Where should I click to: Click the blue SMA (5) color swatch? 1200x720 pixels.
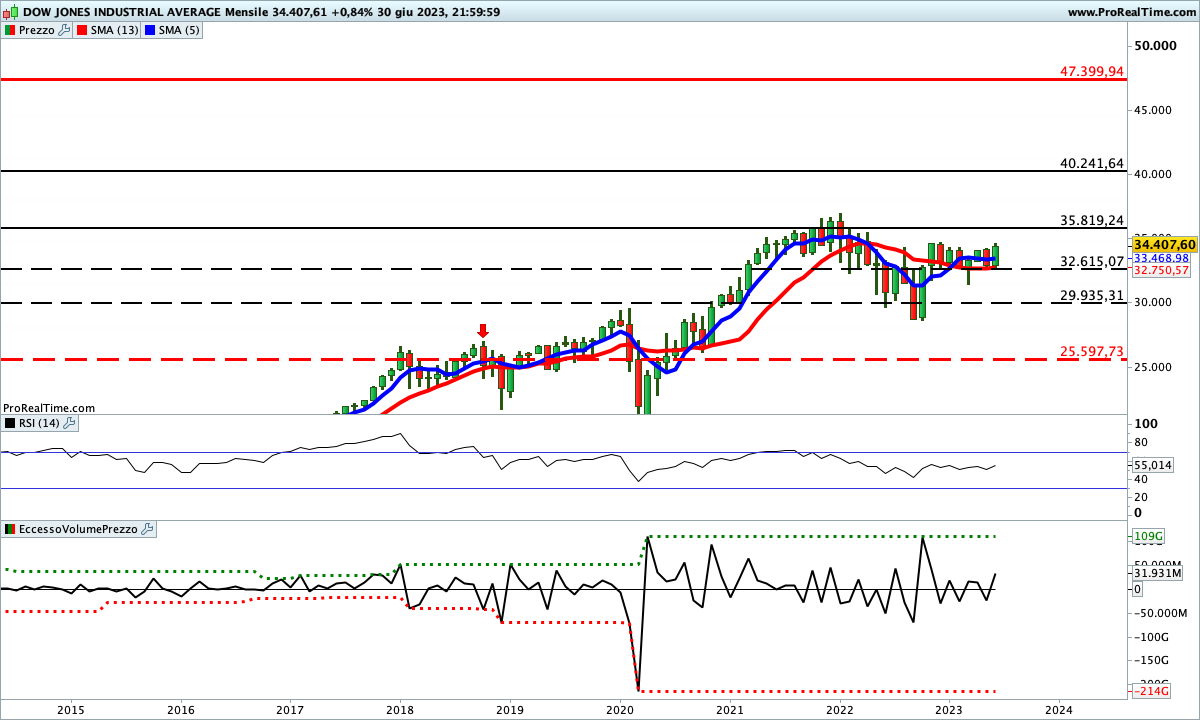coord(150,30)
